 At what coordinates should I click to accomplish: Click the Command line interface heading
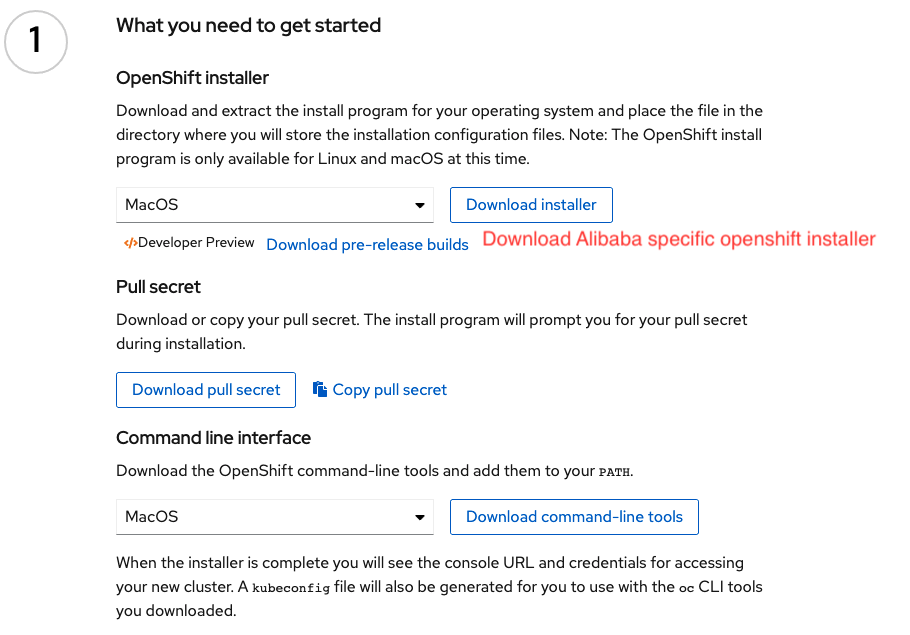tap(213, 438)
